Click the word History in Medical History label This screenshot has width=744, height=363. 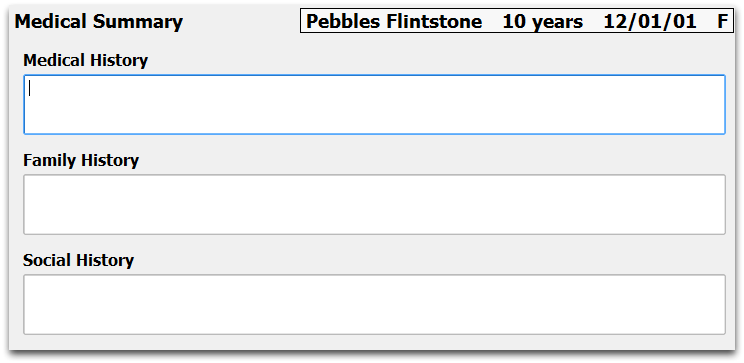tap(120, 61)
